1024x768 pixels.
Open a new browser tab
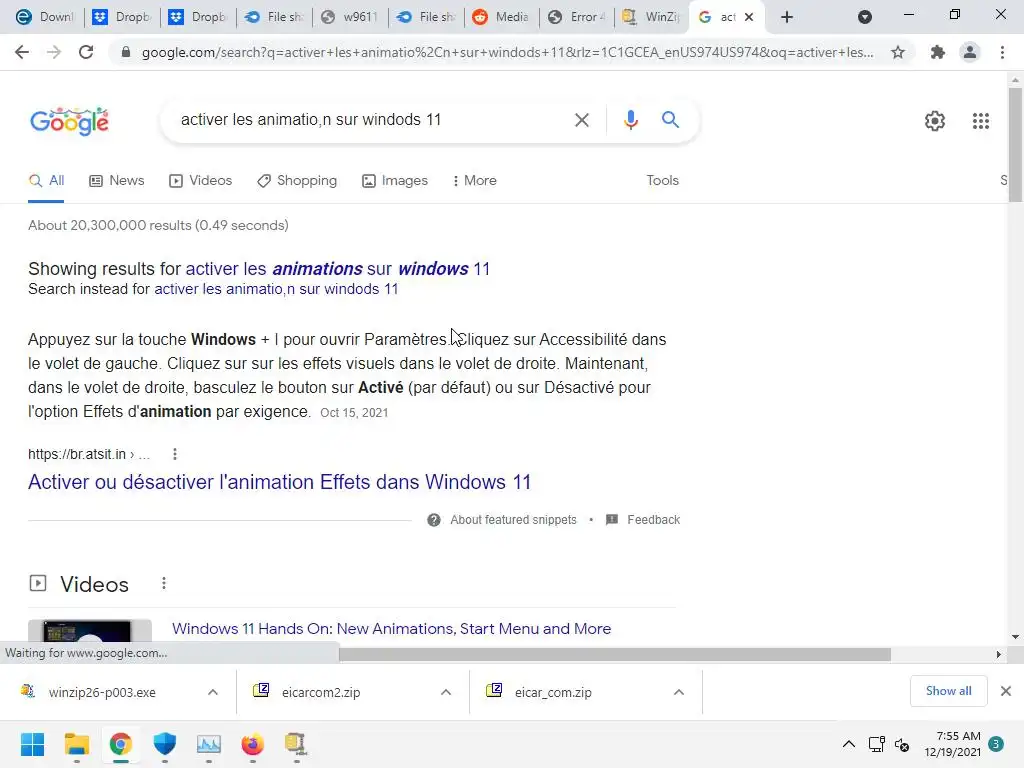[787, 17]
